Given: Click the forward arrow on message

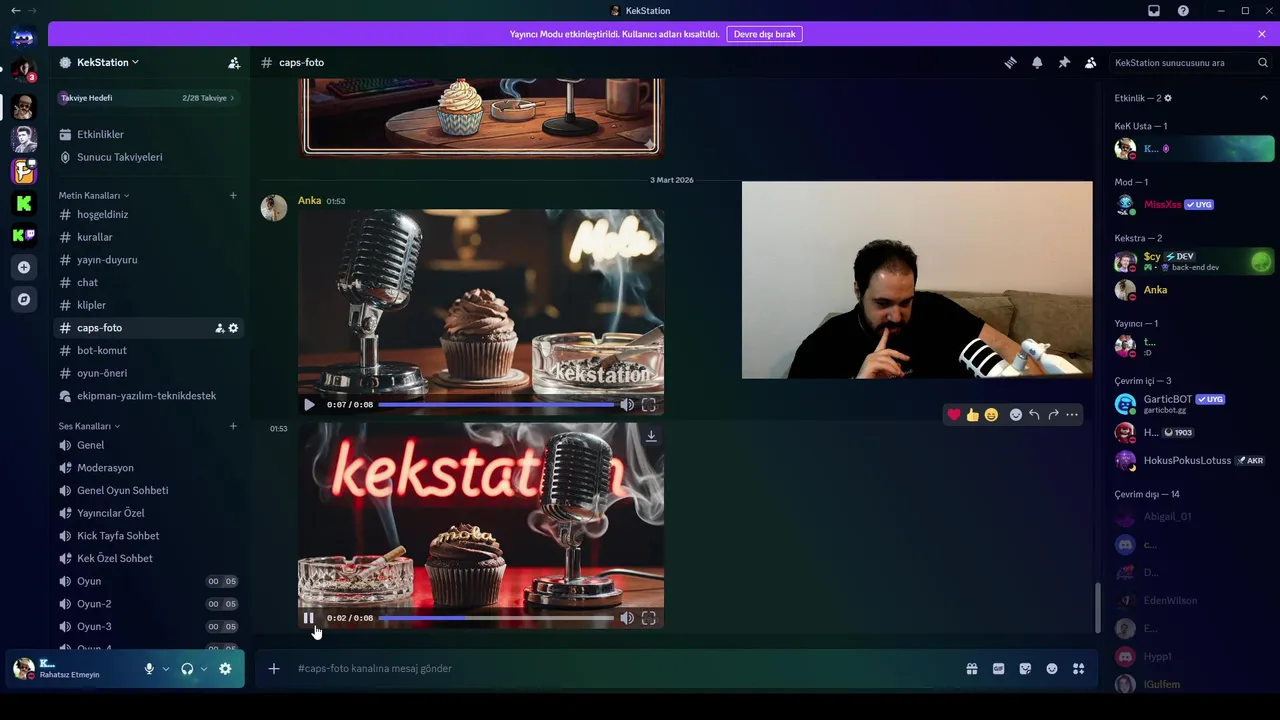Looking at the screenshot, I should [x=1053, y=414].
